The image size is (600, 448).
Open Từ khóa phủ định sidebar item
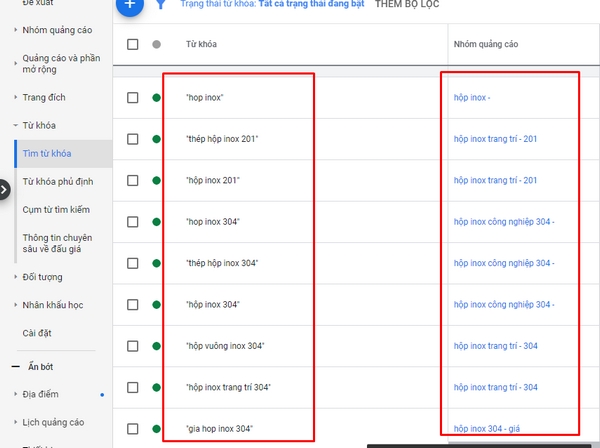tap(58, 182)
